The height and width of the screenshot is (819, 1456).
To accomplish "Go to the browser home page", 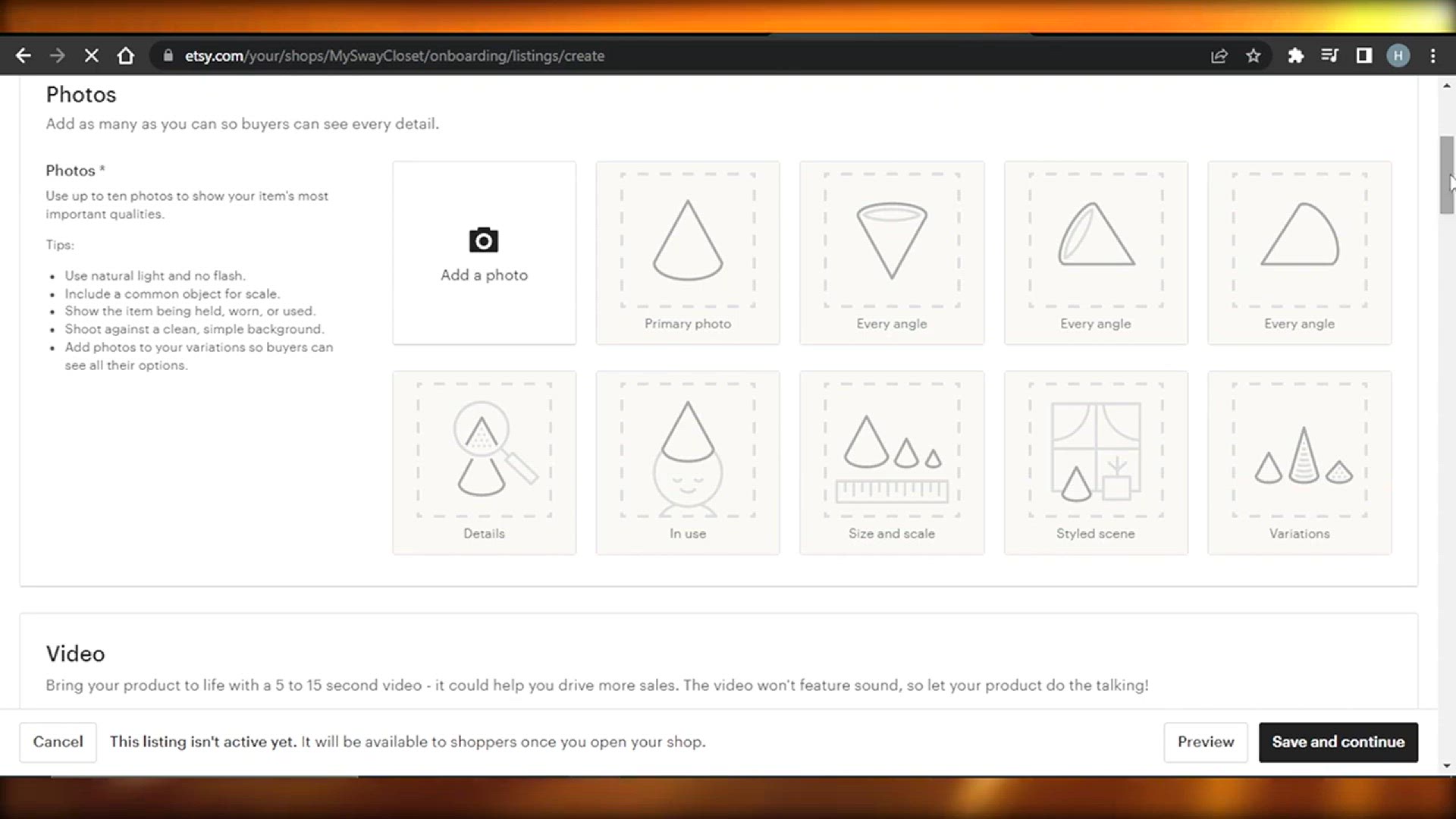I will pyautogui.click(x=126, y=55).
